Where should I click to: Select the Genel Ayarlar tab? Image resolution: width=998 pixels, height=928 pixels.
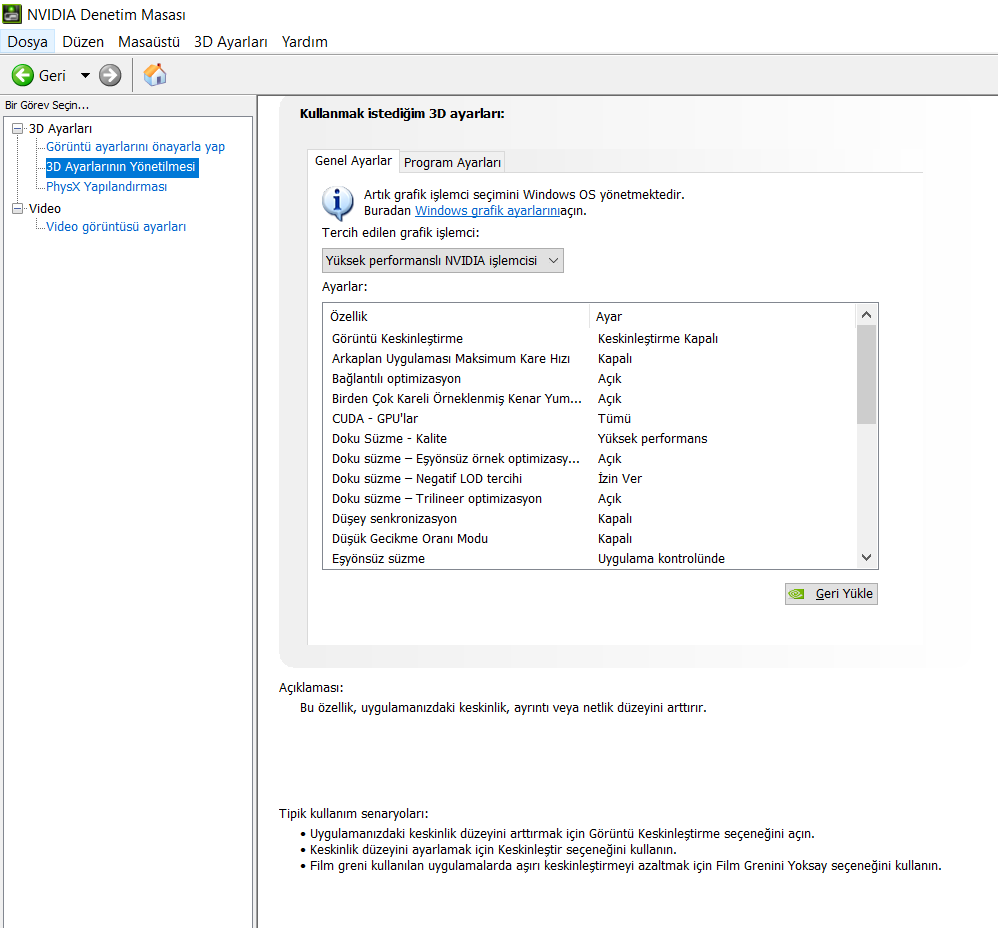(x=353, y=160)
